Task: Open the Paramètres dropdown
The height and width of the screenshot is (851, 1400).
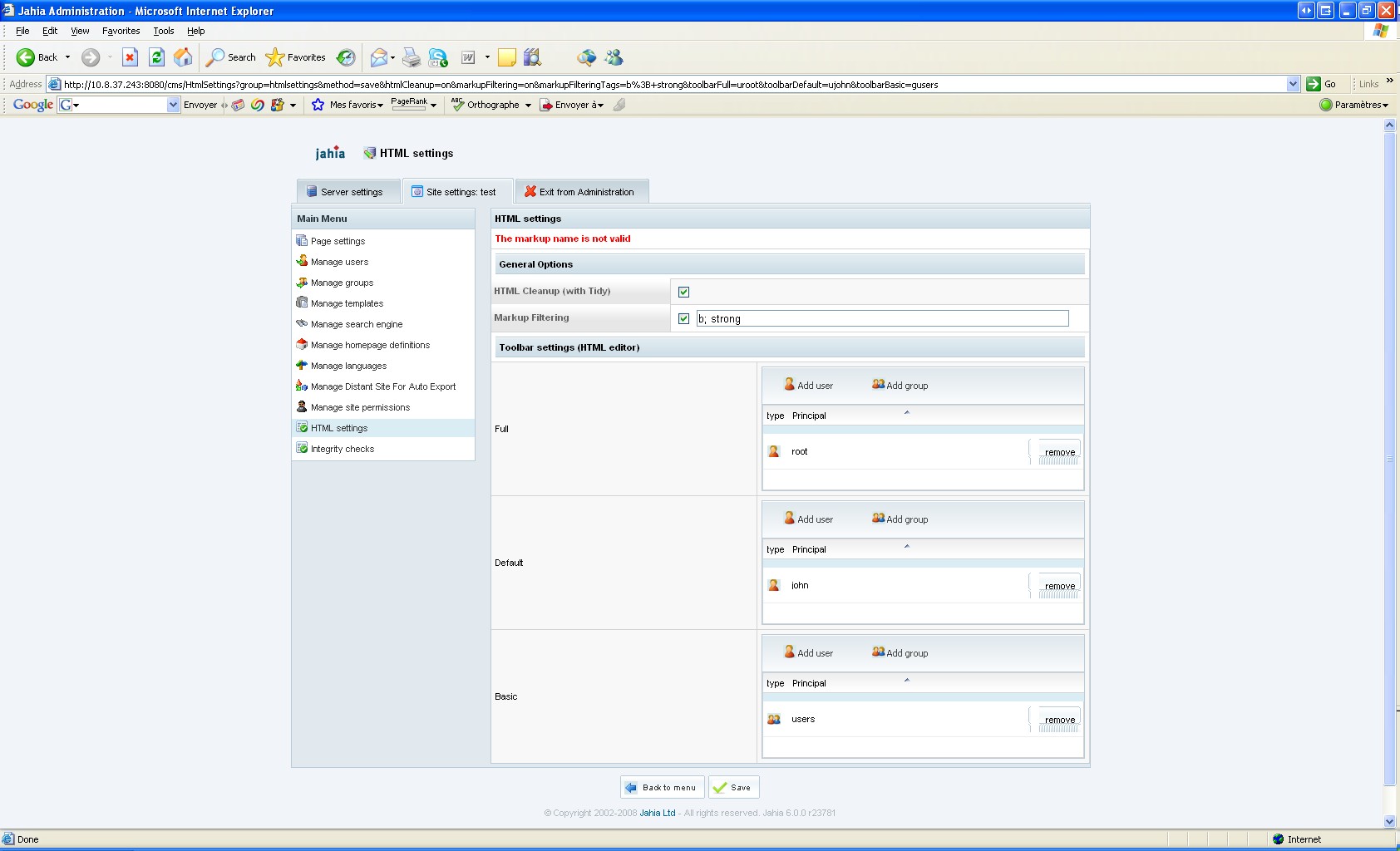Action: point(1386,106)
